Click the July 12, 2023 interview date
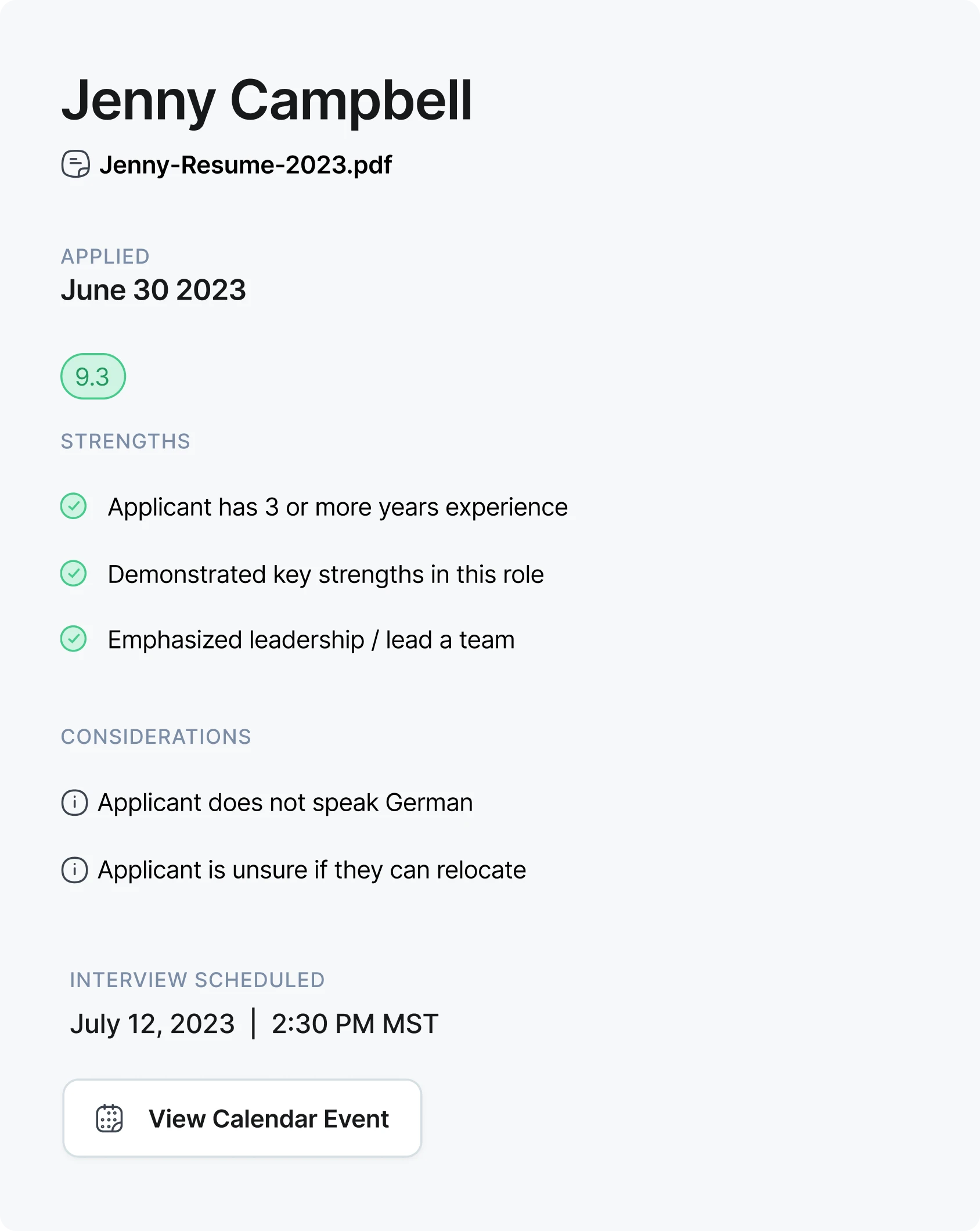The height and width of the screenshot is (1231, 980). point(152,1023)
